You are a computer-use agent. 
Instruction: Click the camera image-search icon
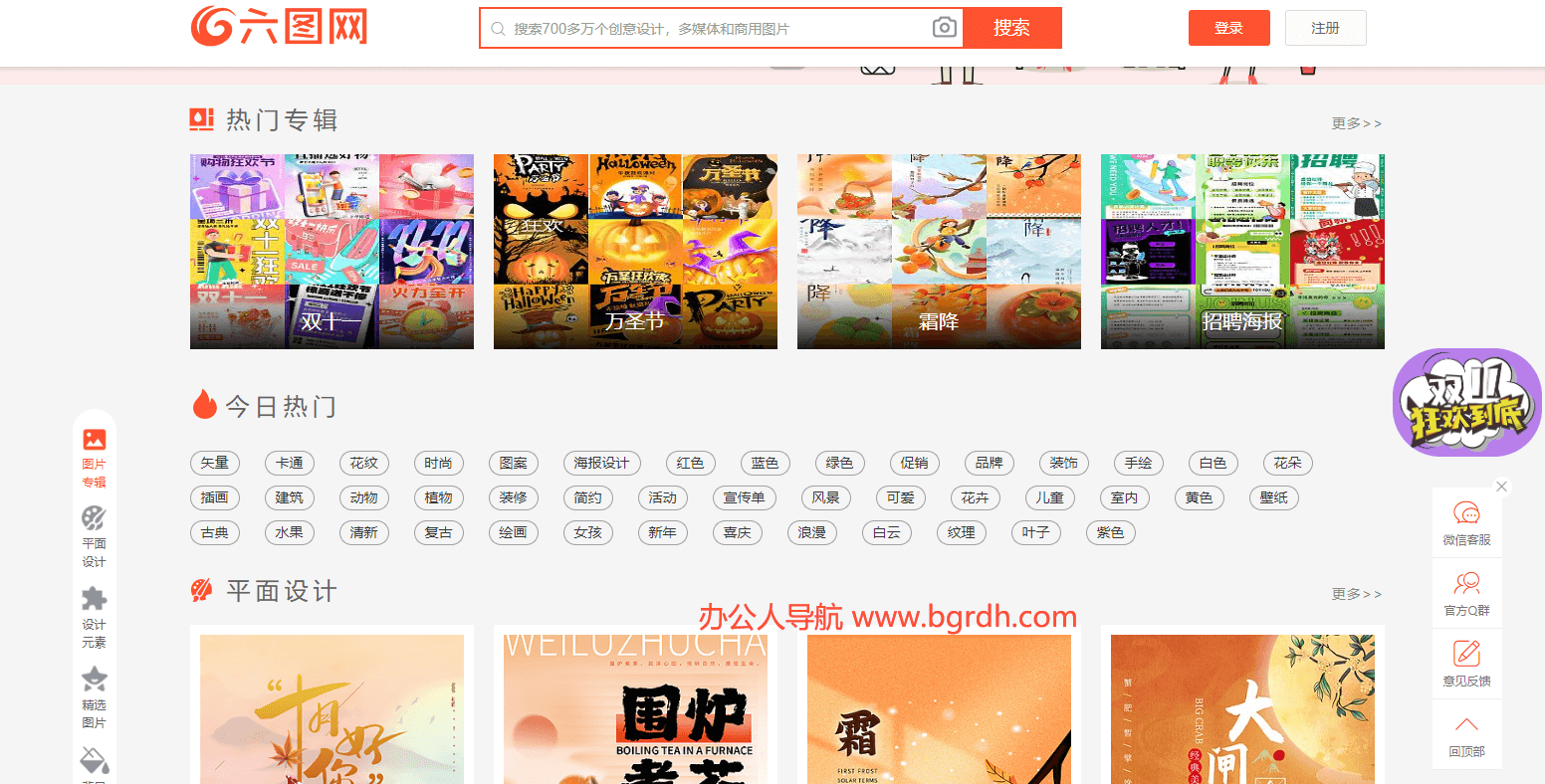(944, 28)
